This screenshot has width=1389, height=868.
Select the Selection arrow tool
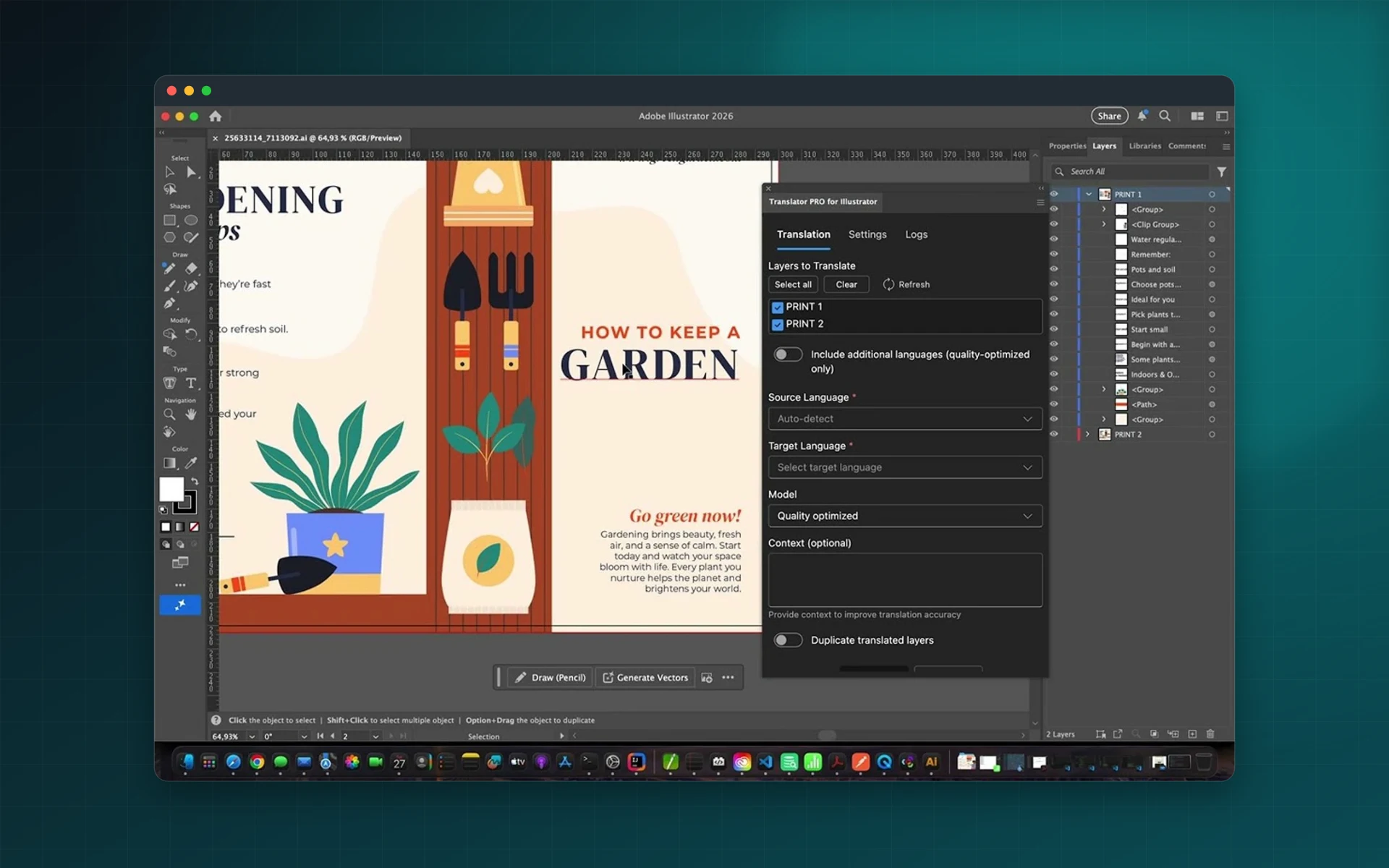pyautogui.click(x=169, y=172)
